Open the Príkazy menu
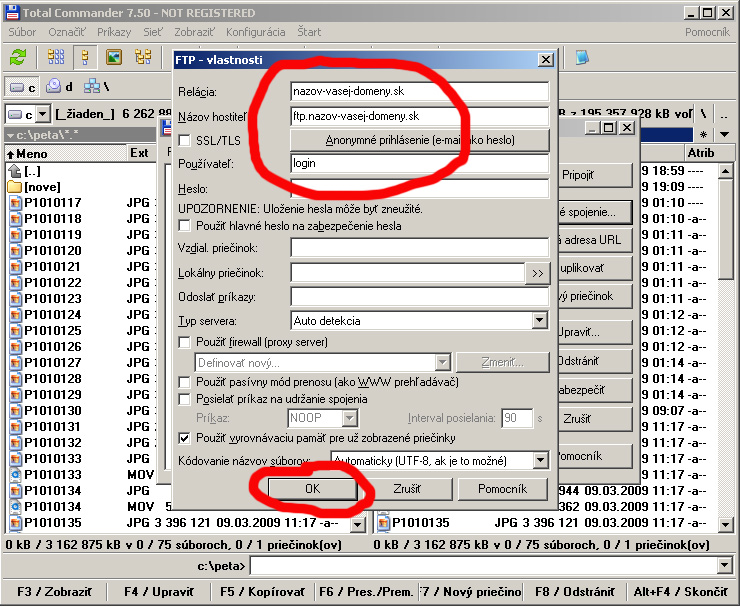 click(114, 32)
